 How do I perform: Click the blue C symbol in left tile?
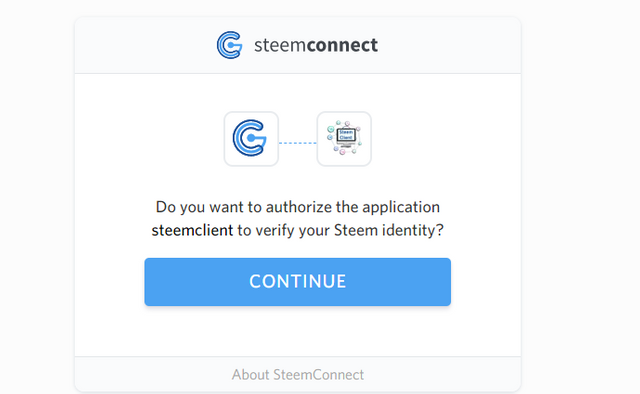coord(249,138)
